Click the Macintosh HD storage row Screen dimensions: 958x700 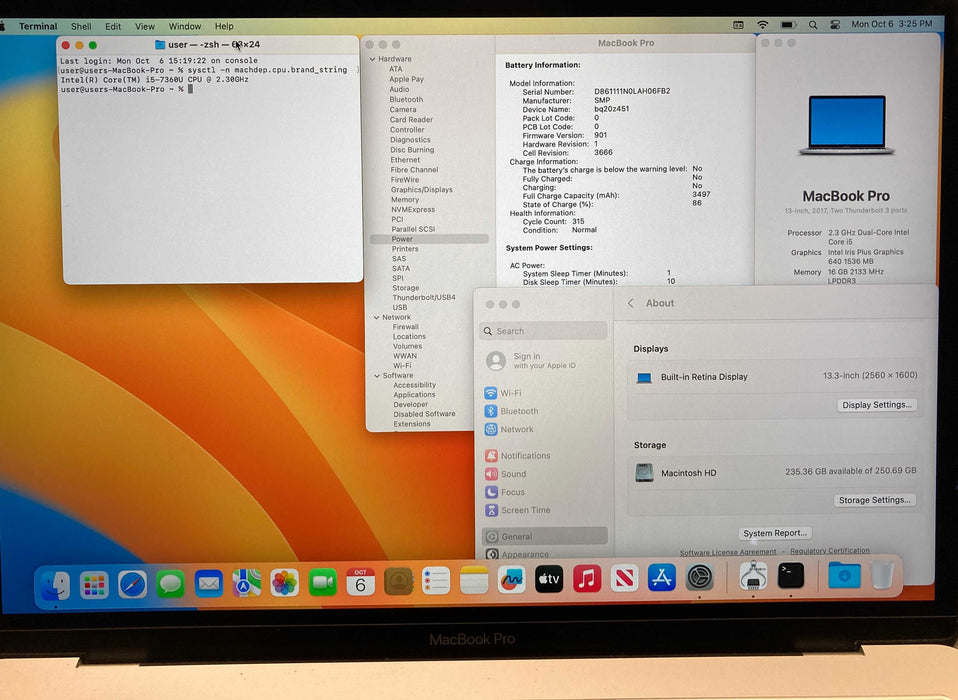[x=775, y=472]
